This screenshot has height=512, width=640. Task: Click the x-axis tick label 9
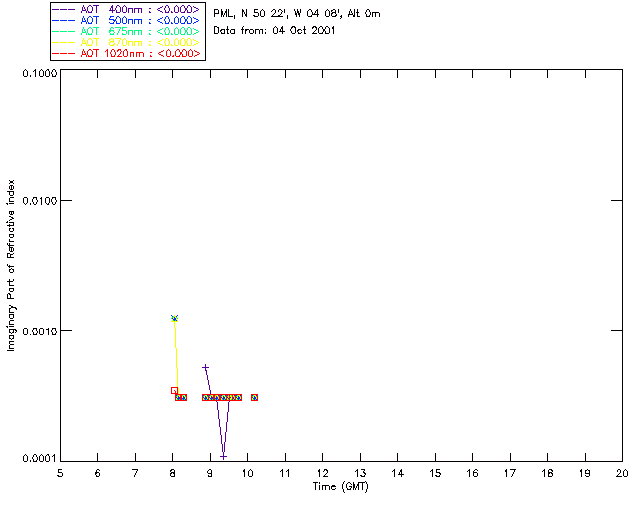click(210, 473)
